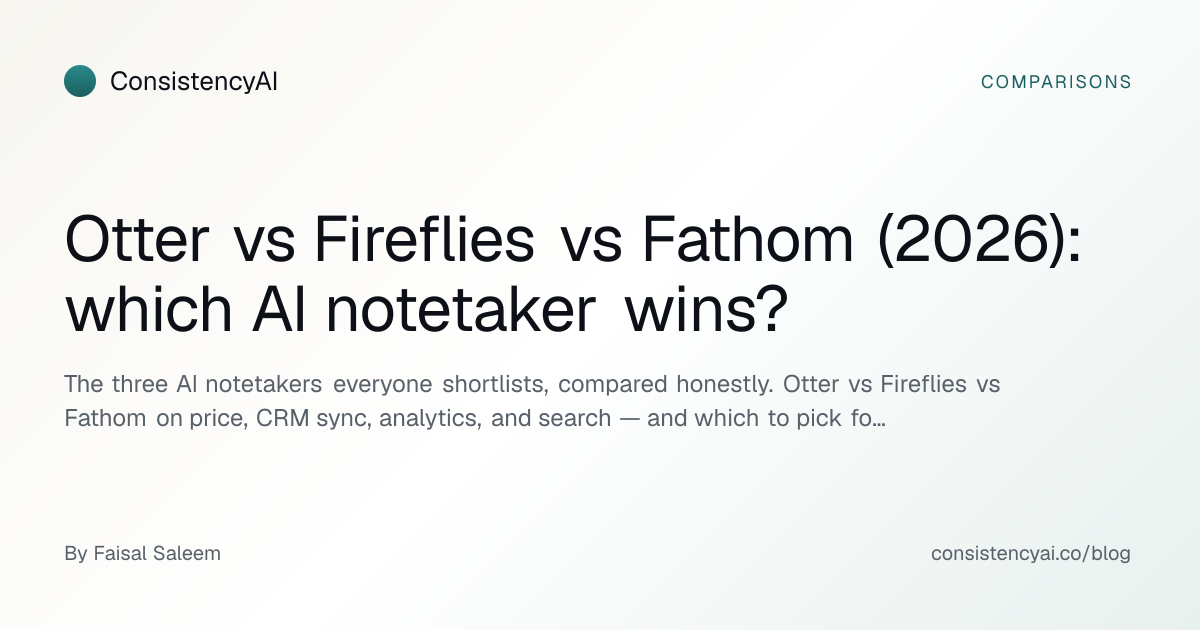Viewport: 1200px width, 630px height.
Task: Click the (2026): year in the headline
Action: click(980, 242)
